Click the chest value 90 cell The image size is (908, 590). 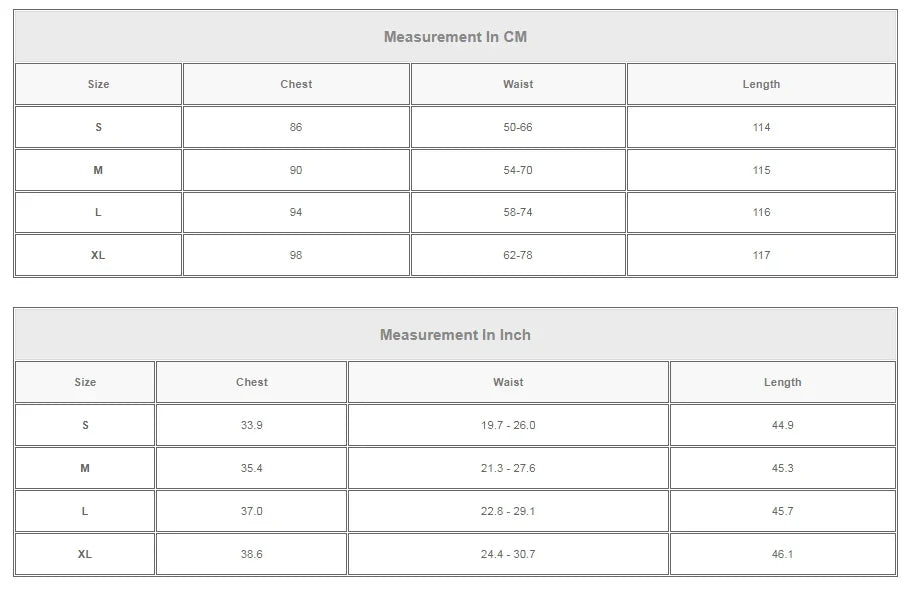[296, 170]
